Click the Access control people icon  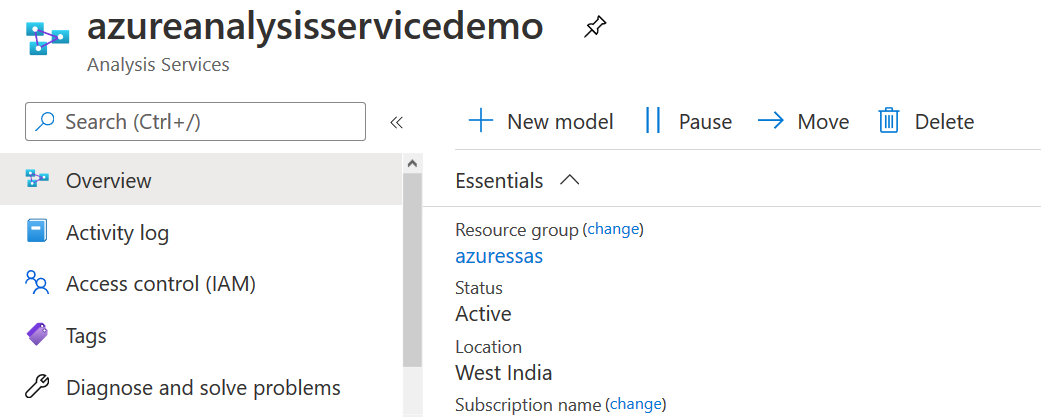click(x=37, y=284)
